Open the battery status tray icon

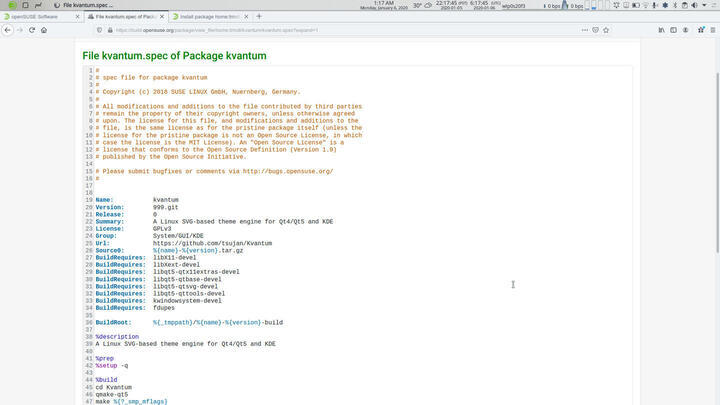tap(636, 6)
